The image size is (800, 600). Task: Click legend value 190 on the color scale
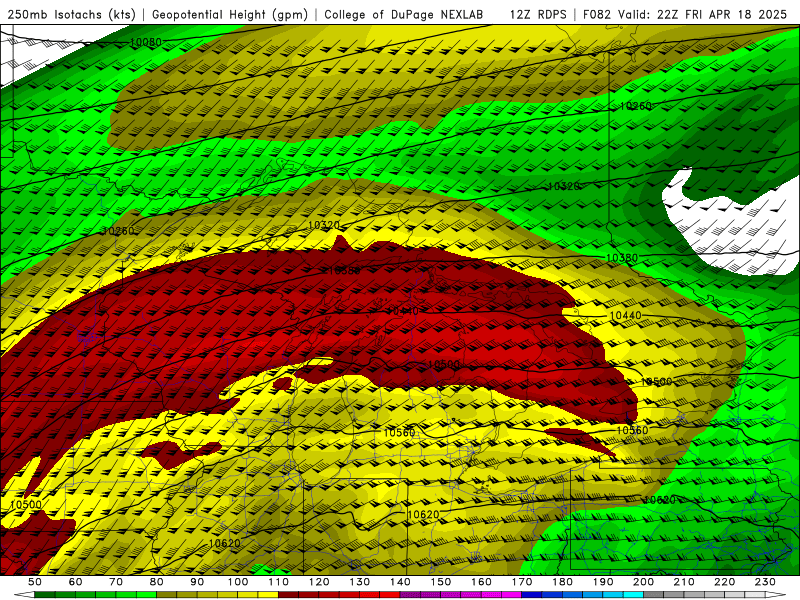coord(603,582)
